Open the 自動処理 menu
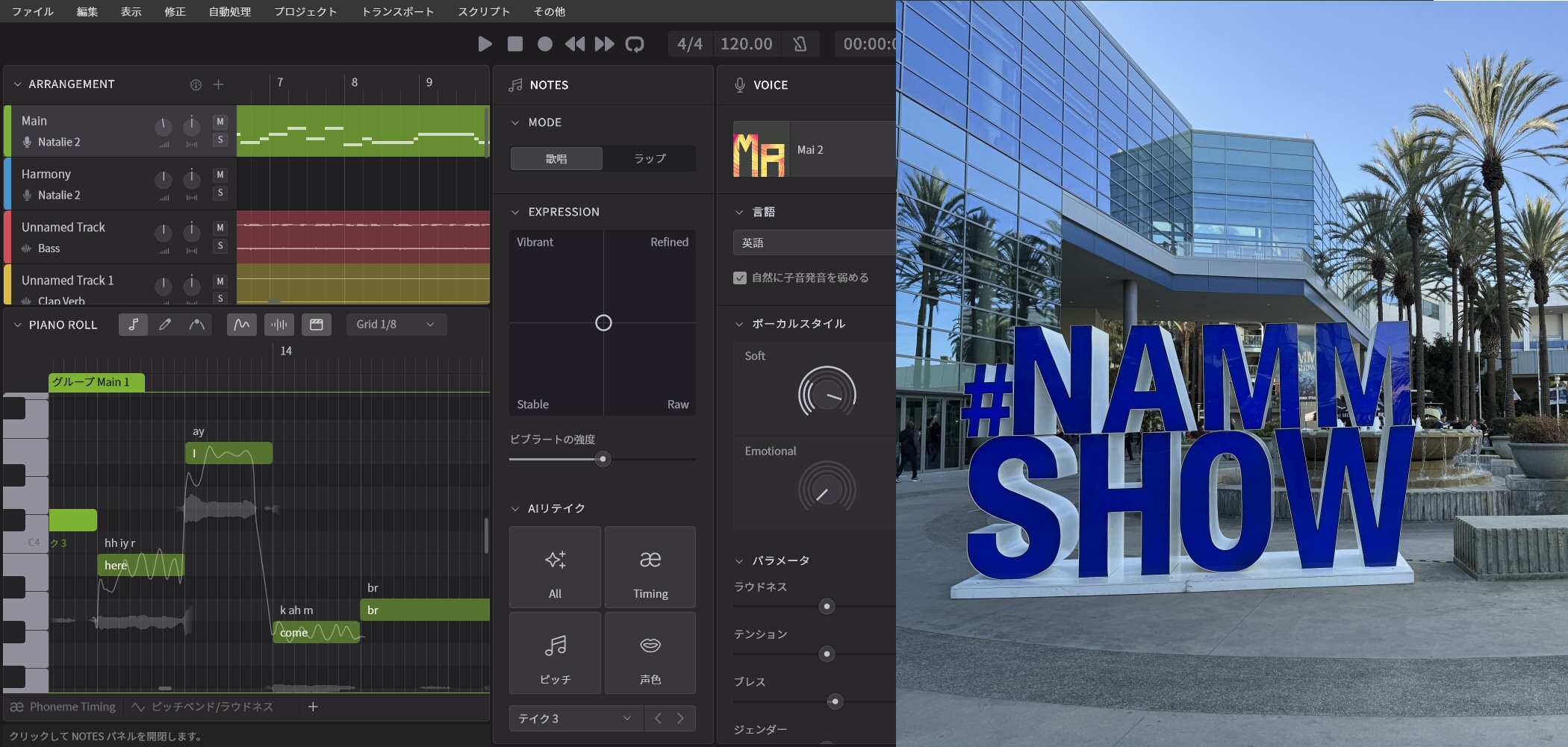Screen dimensions: 1568x747 [230, 11]
